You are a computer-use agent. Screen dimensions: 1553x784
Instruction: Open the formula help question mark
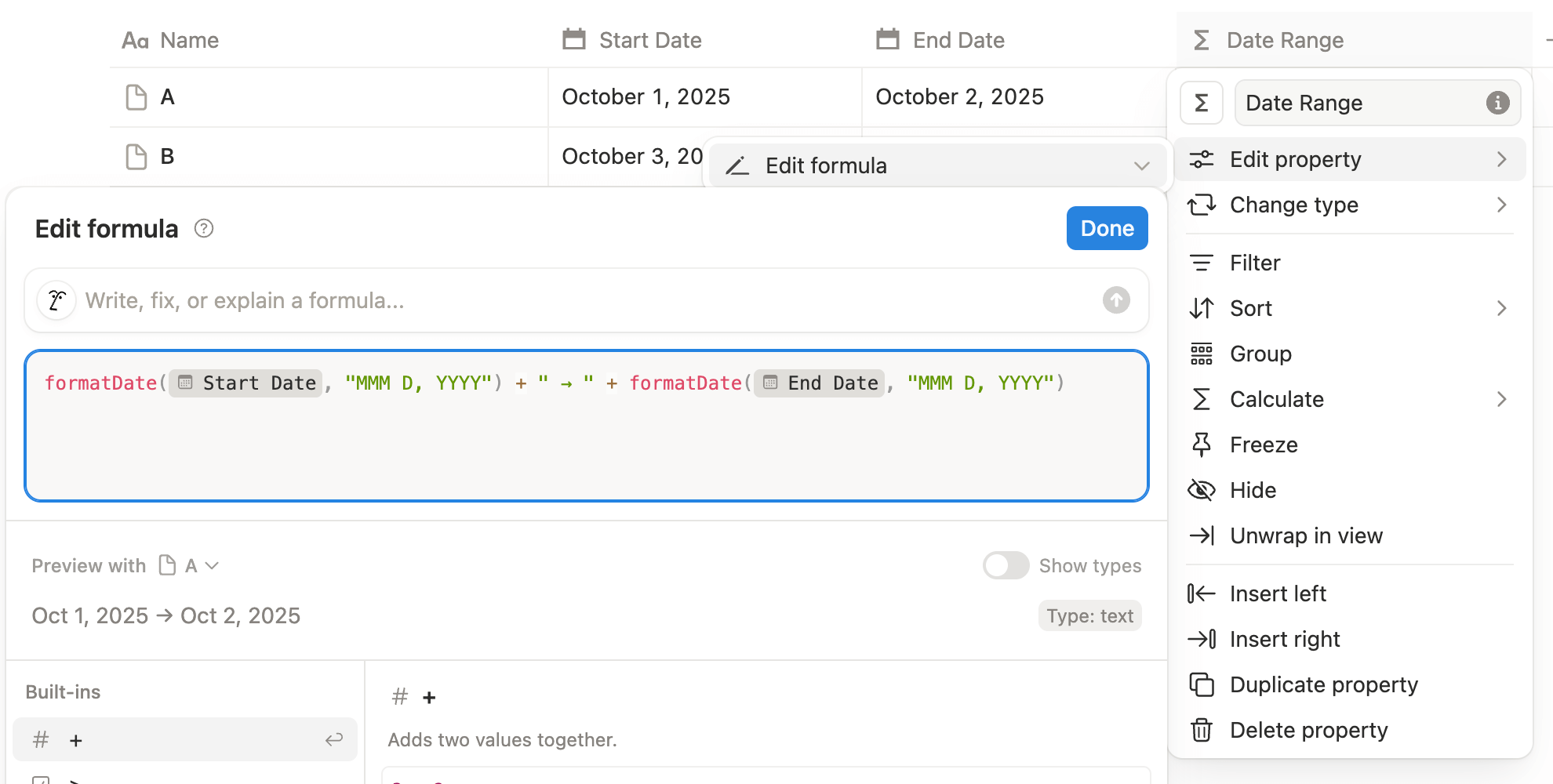pyautogui.click(x=203, y=228)
